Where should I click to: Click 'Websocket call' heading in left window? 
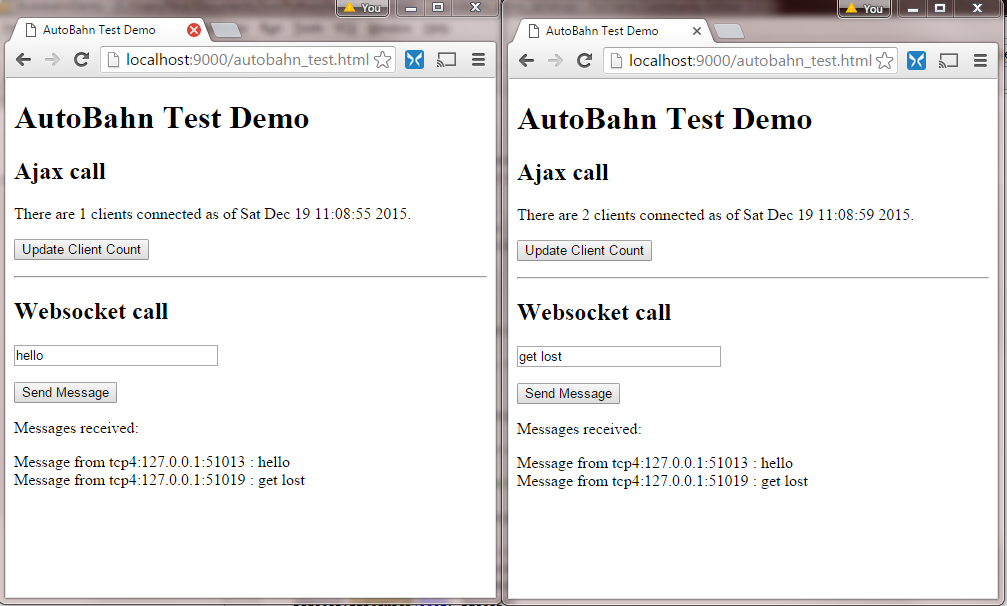(91, 311)
